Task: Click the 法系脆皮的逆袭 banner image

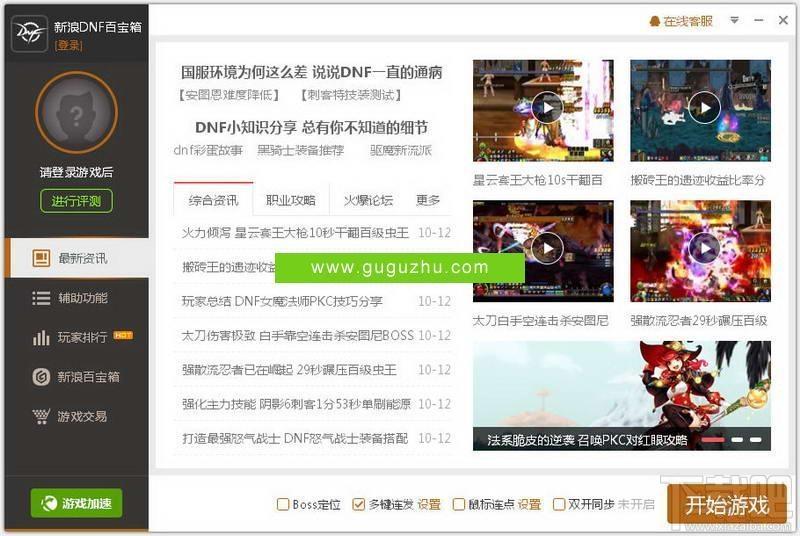Action: point(621,396)
